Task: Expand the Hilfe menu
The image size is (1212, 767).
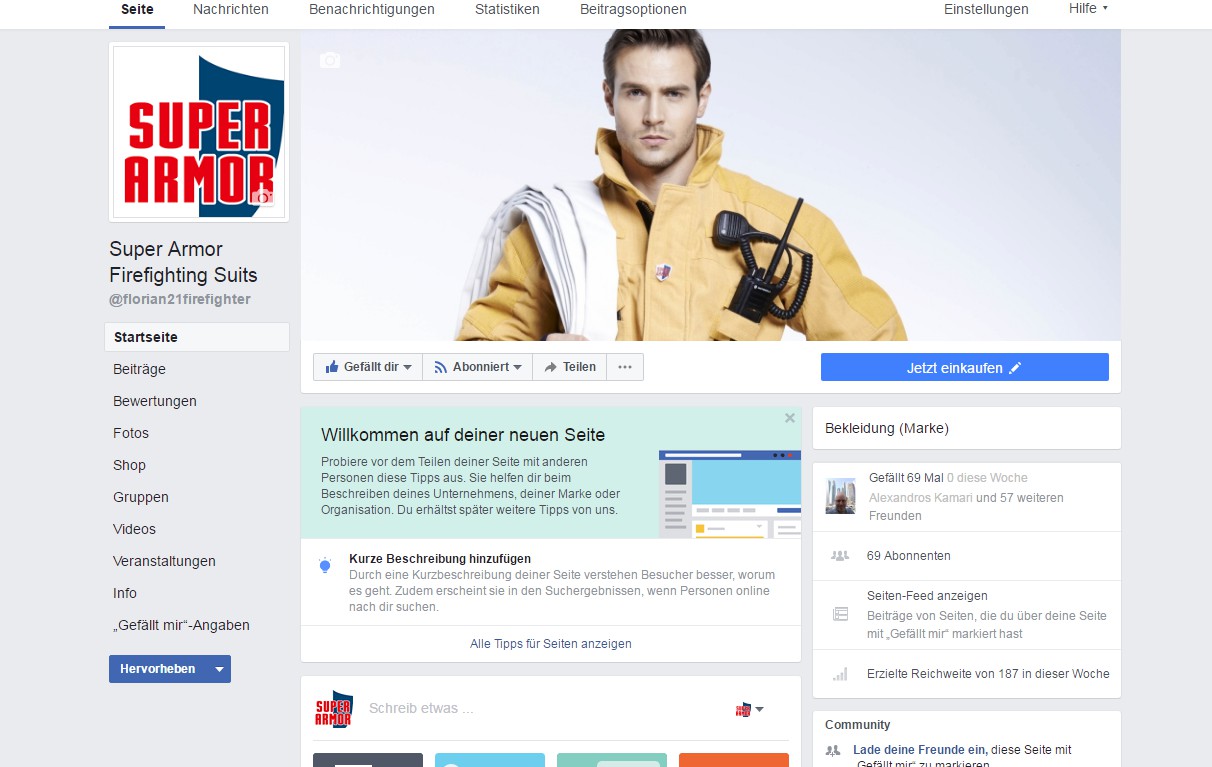Action: (1088, 9)
